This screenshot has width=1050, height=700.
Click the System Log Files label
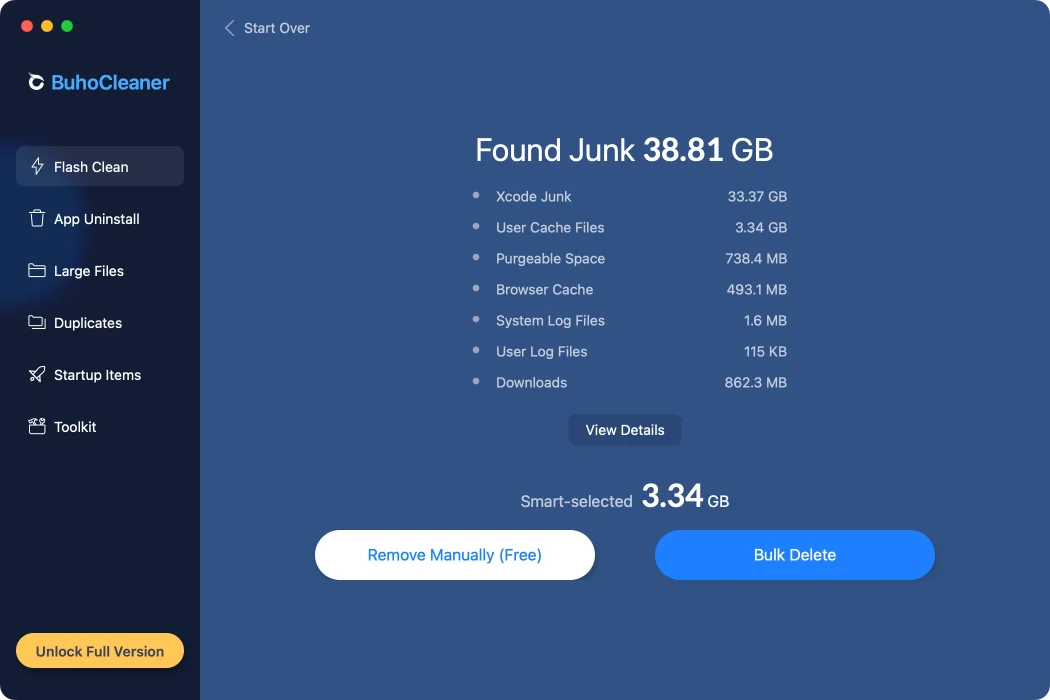tap(550, 320)
